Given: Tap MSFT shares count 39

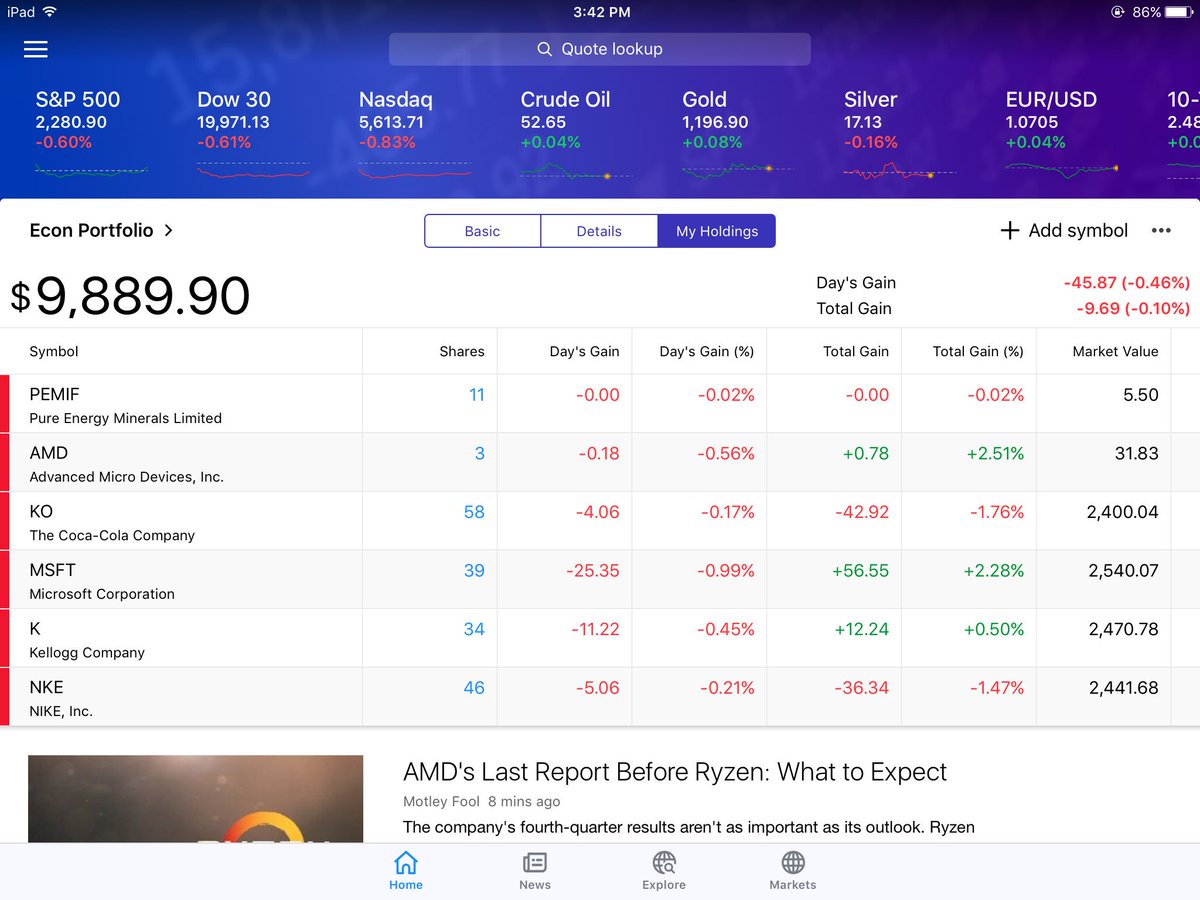Looking at the screenshot, I should coord(474,571).
